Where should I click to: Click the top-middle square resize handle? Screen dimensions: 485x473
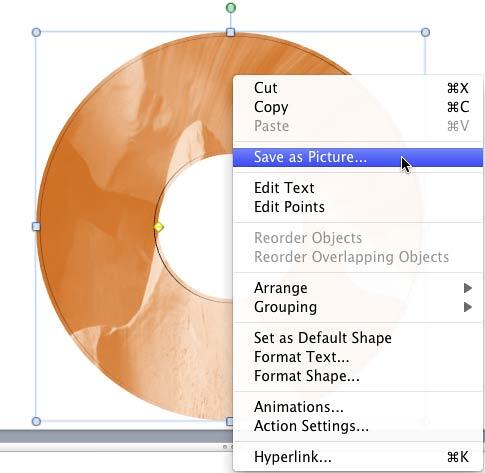[230, 32]
